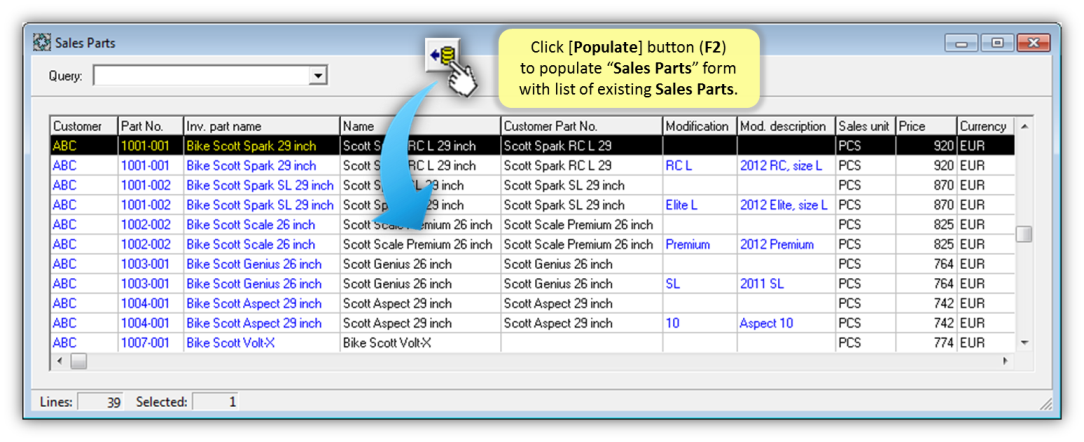
Task: Click part number 1007-001 cell
Action: point(150,342)
